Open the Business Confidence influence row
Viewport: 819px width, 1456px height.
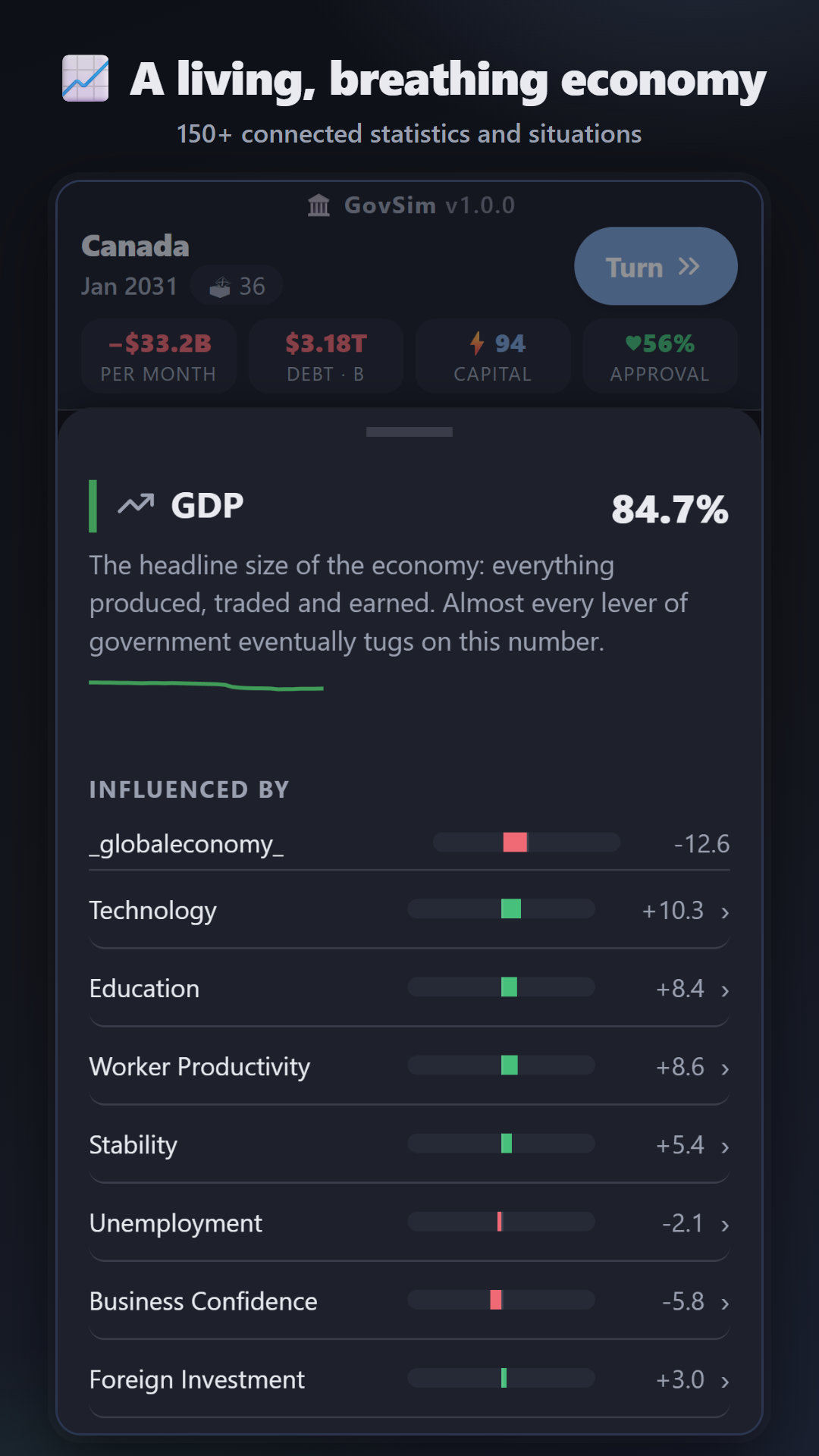[x=409, y=1301]
